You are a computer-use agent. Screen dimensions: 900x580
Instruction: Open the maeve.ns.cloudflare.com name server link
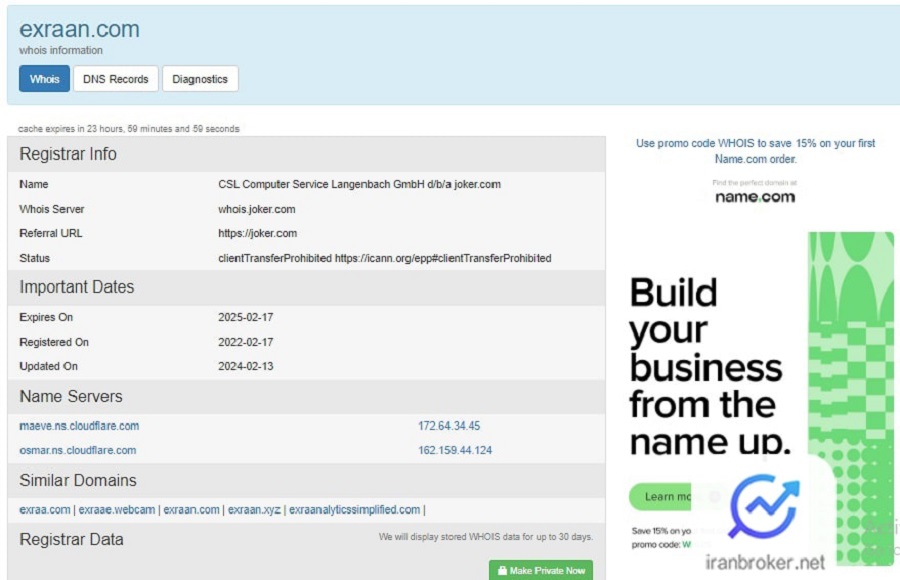coord(79,426)
